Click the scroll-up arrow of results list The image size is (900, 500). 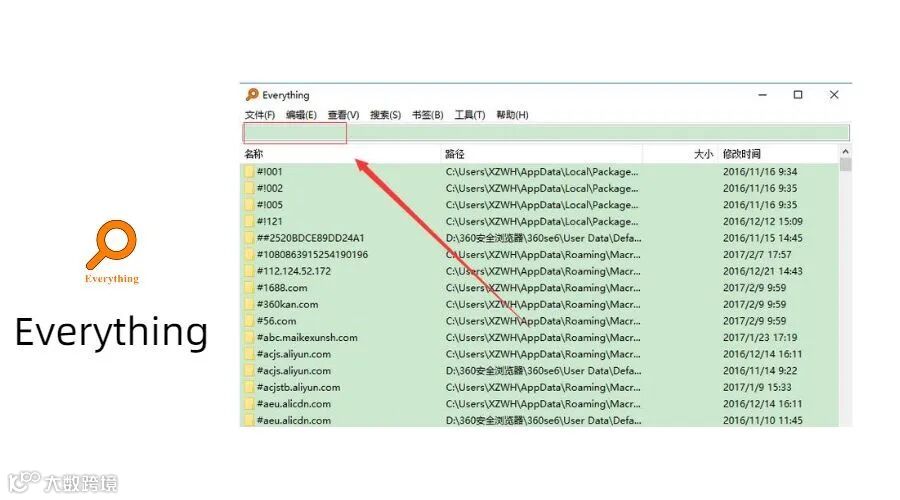click(845, 152)
